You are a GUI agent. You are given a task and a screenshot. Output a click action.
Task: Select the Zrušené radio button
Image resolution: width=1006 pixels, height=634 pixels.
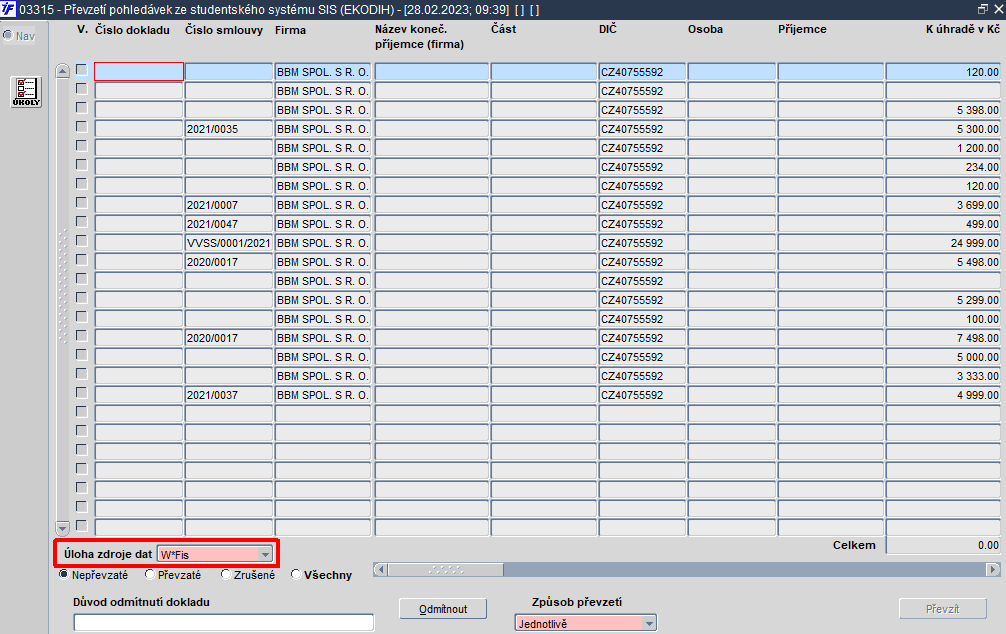tap(225, 574)
